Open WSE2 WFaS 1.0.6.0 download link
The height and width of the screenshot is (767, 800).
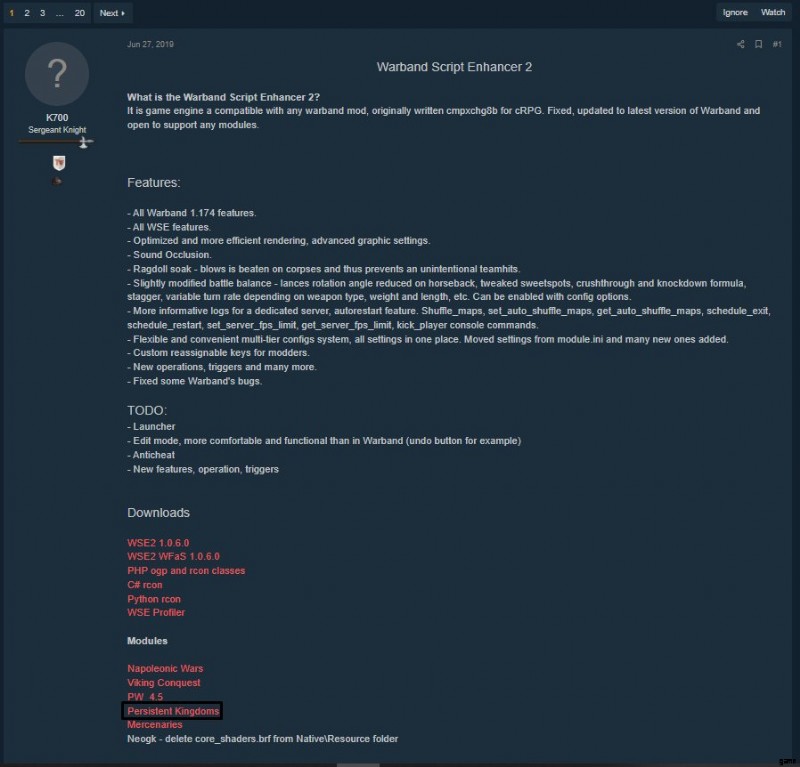coord(173,556)
